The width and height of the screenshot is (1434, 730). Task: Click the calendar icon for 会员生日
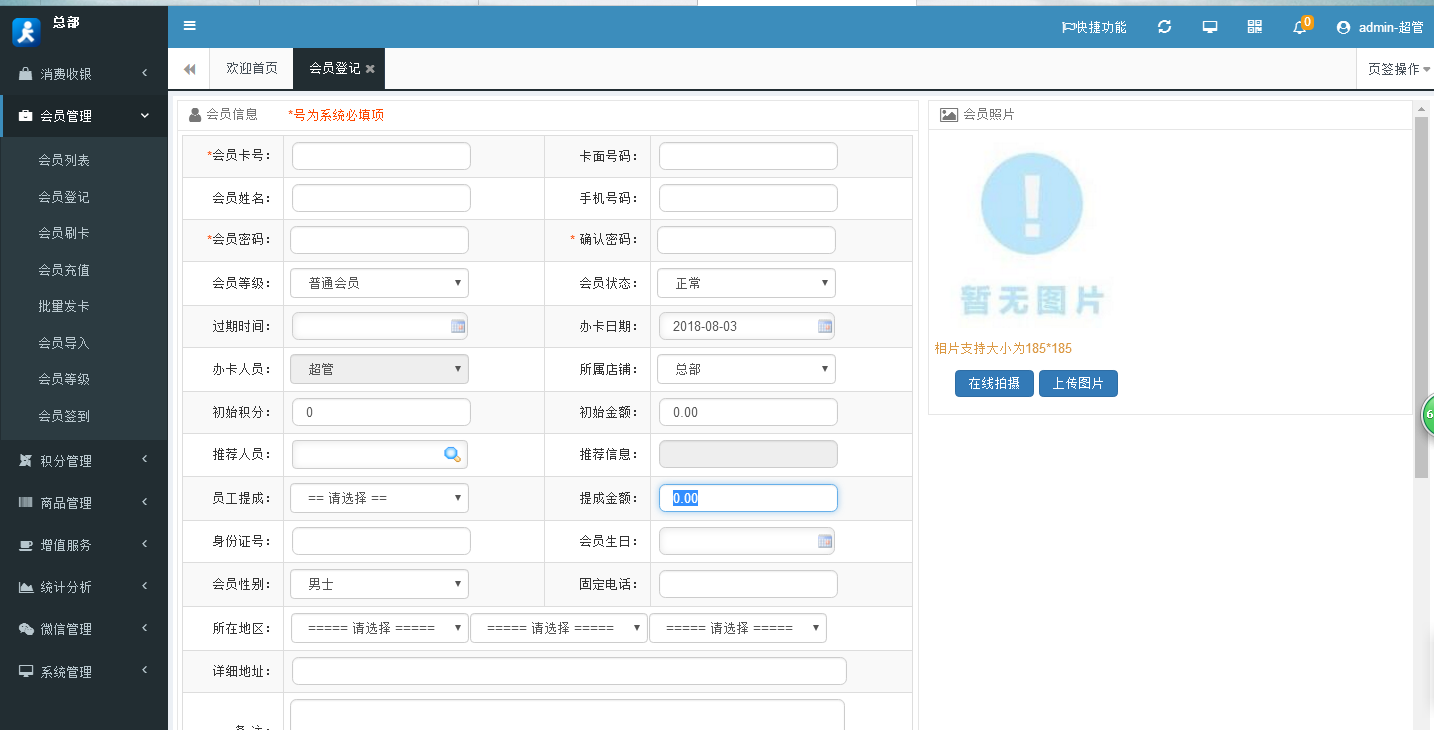[x=825, y=541]
